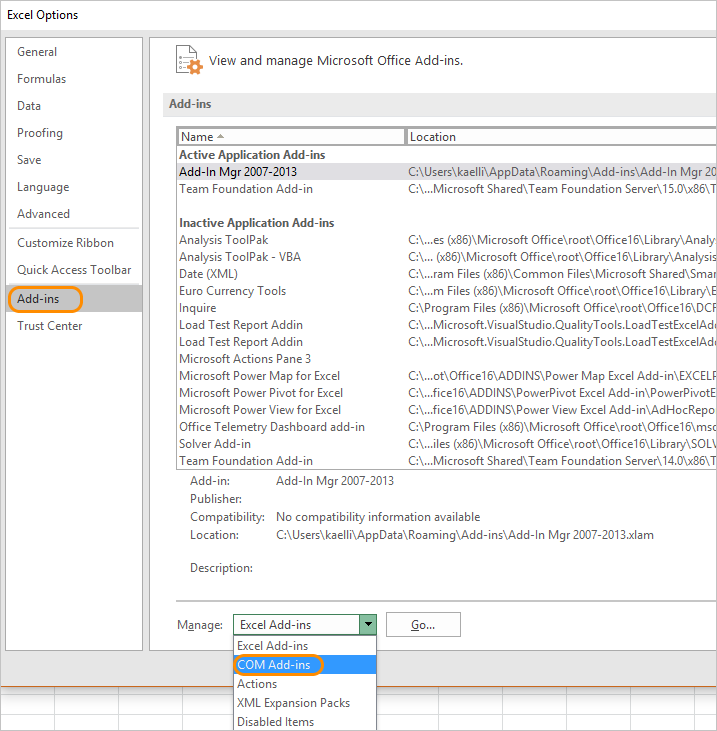Screen dimensions: 717x731
Task: Select Quick Access Toolbar category
Action: pos(74,270)
